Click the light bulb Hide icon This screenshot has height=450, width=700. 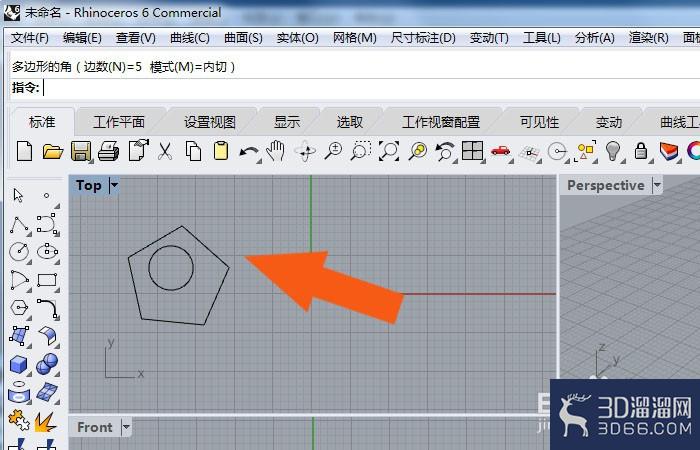613,151
